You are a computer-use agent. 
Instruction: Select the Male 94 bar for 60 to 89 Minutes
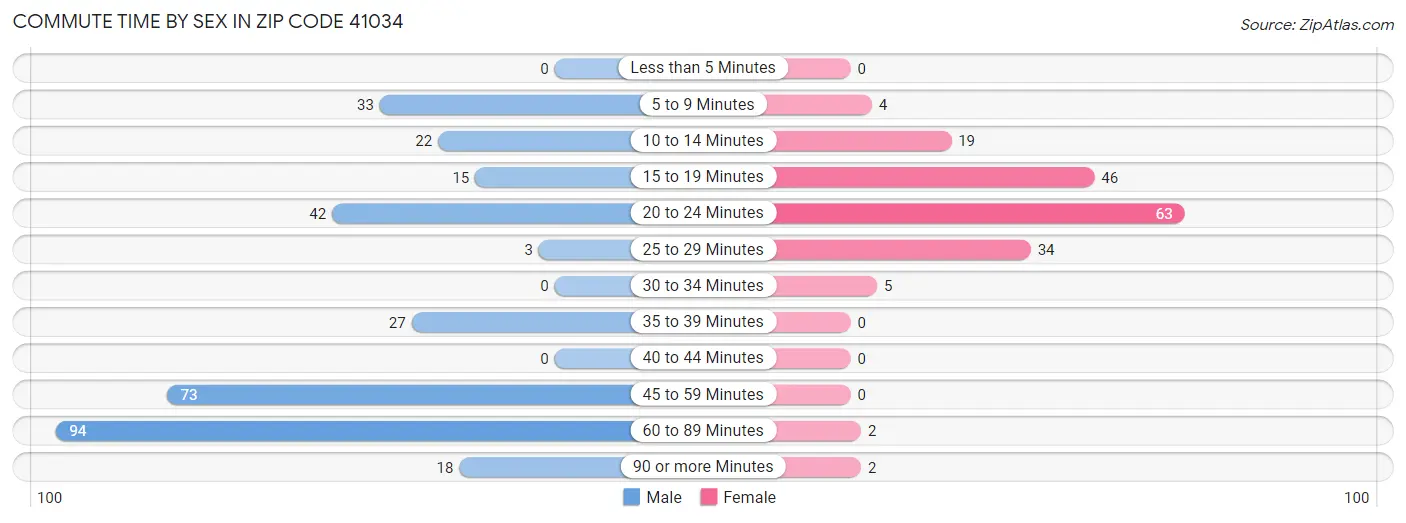pyautogui.click(x=343, y=431)
